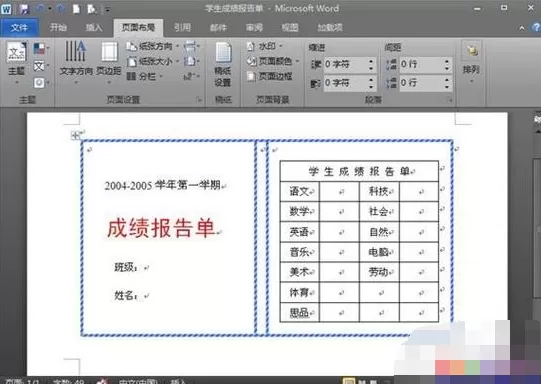Open theme fonts 文 icon

click(x=41, y=66)
